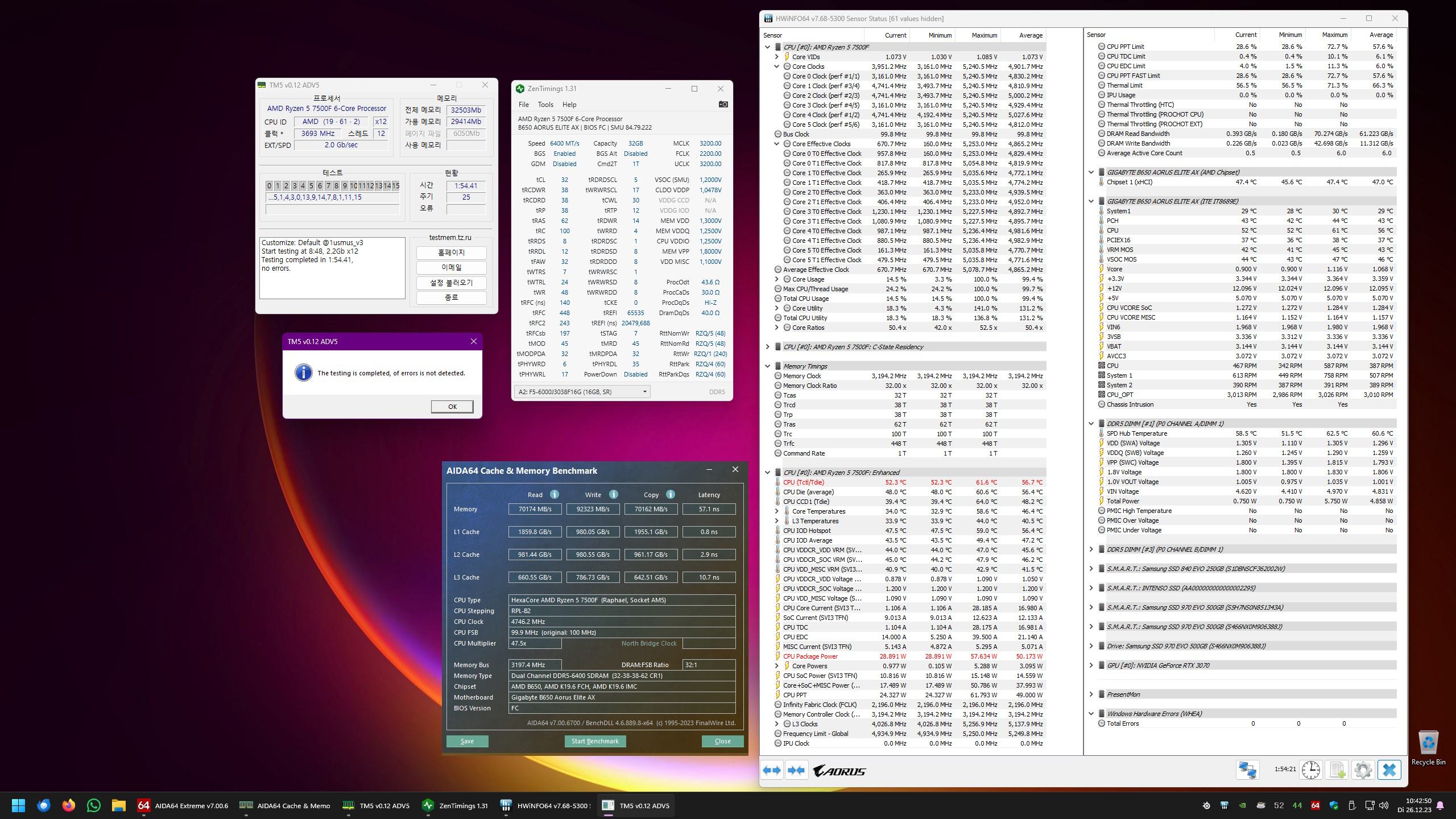Click the ZenTimings screenshot camera icon
The height and width of the screenshot is (819, 1456).
[x=723, y=104]
